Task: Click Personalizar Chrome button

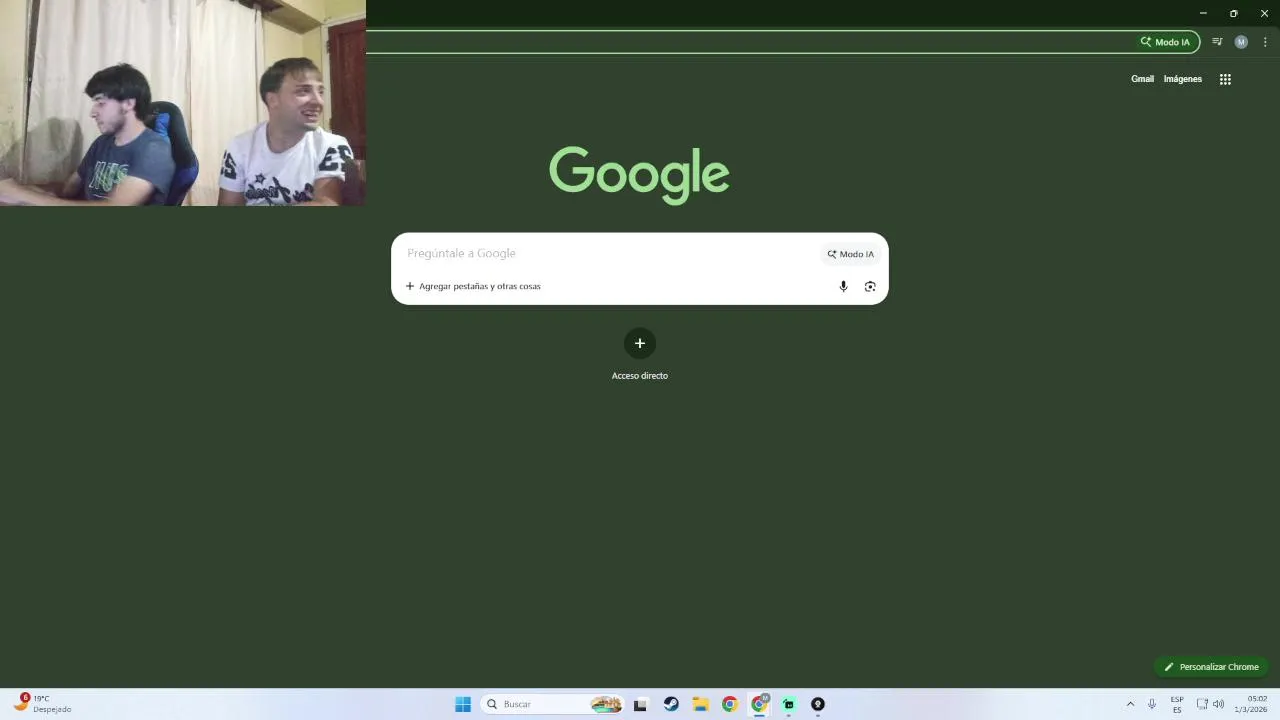Action: tap(1211, 667)
